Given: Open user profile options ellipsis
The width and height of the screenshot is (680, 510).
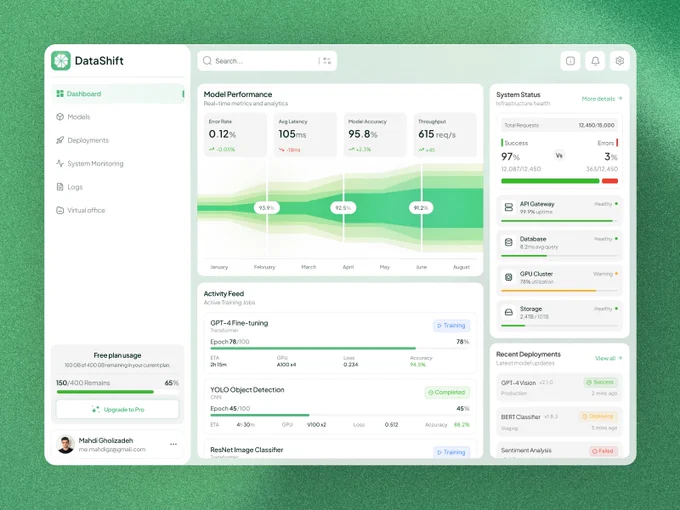Looking at the screenshot, I should click(173, 444).
